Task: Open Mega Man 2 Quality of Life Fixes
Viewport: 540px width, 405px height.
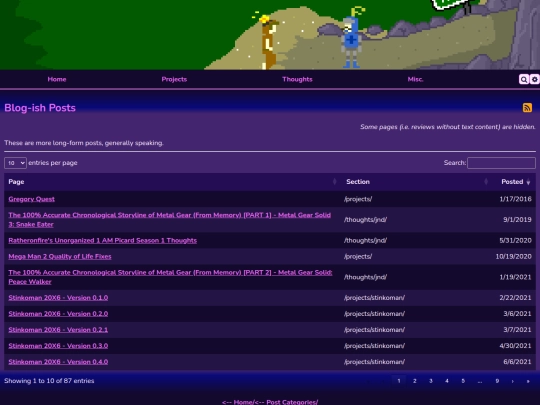Action: point(60,257)
